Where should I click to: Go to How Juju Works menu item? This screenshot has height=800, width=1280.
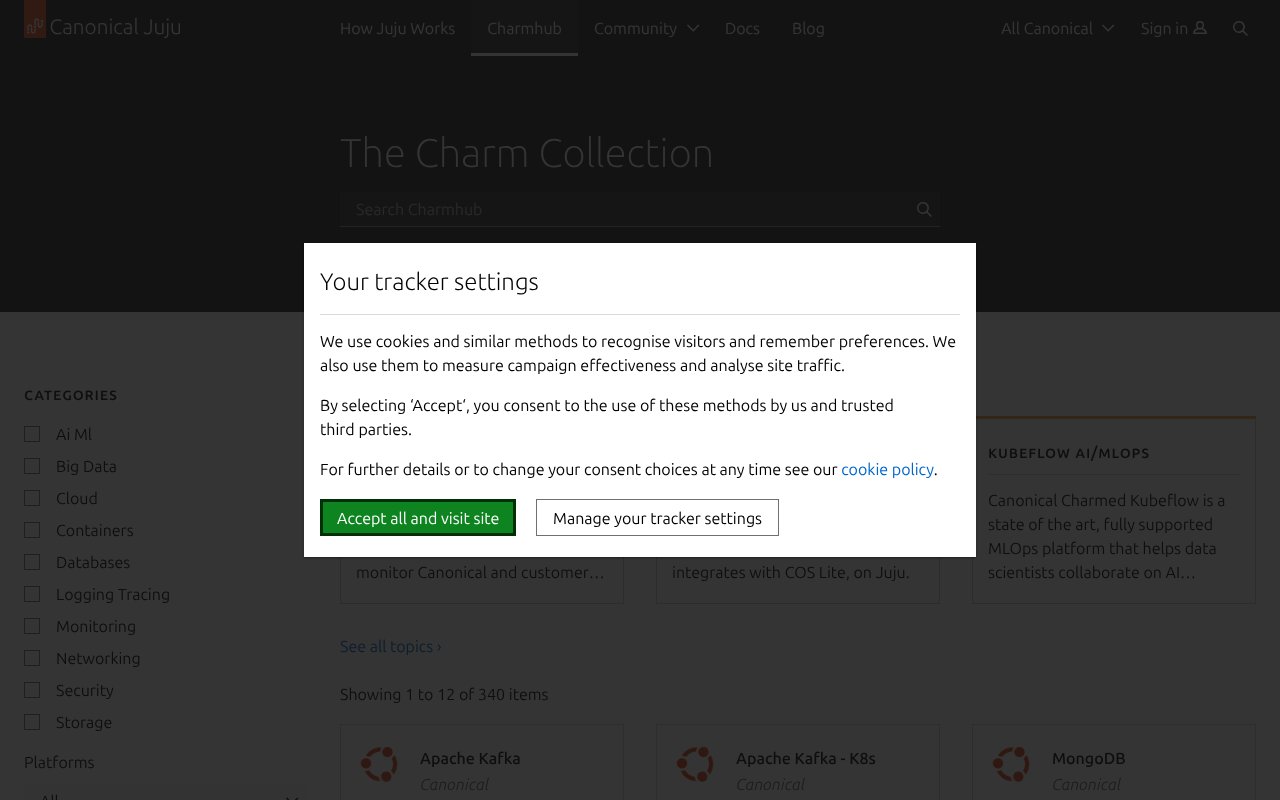pyautogui.click(x=397, y=28)
